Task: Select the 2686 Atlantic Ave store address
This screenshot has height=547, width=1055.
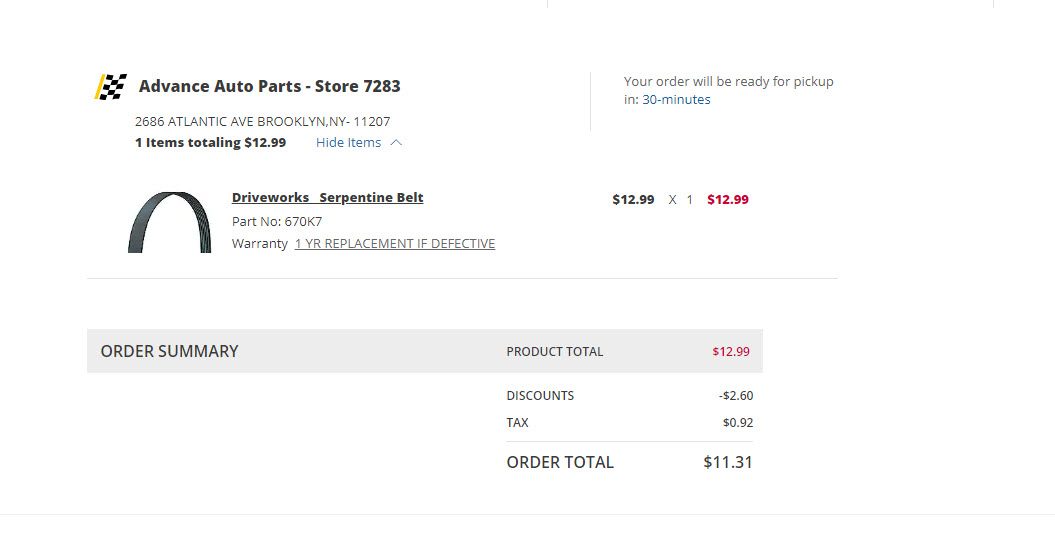Action: 262,122
